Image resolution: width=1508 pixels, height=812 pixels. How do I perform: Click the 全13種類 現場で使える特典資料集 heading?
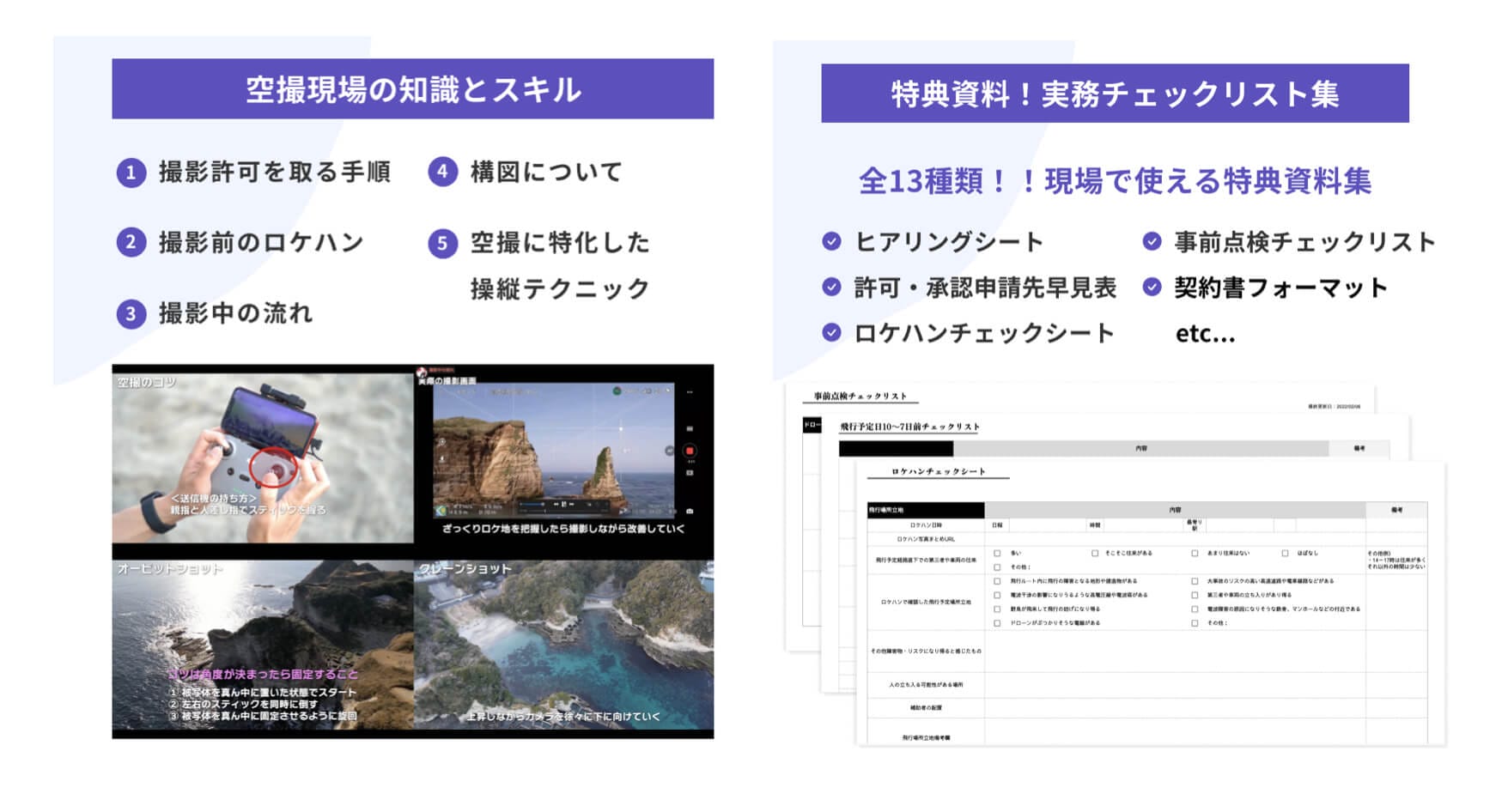pos(1114,182)
